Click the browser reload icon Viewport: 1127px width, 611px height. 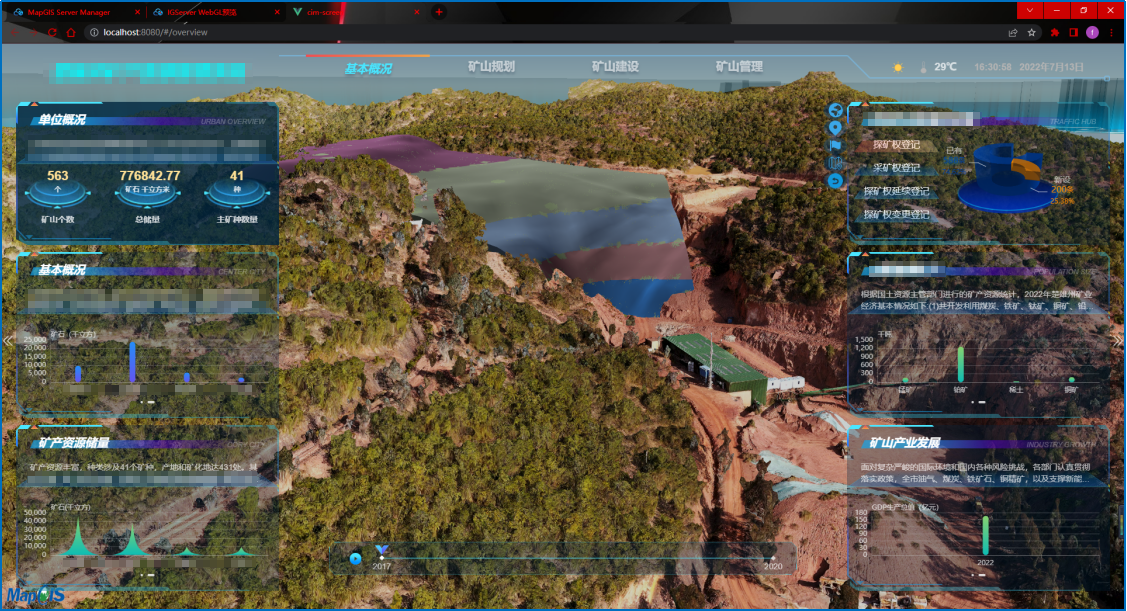pos(52,32)
